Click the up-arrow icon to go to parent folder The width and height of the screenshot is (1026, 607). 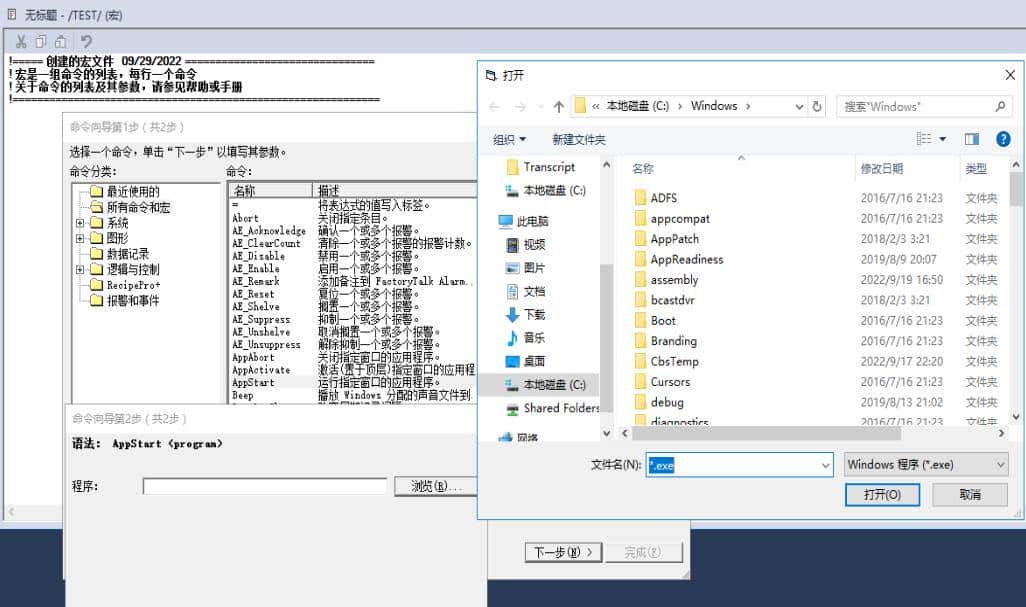[x=559, y=106]
